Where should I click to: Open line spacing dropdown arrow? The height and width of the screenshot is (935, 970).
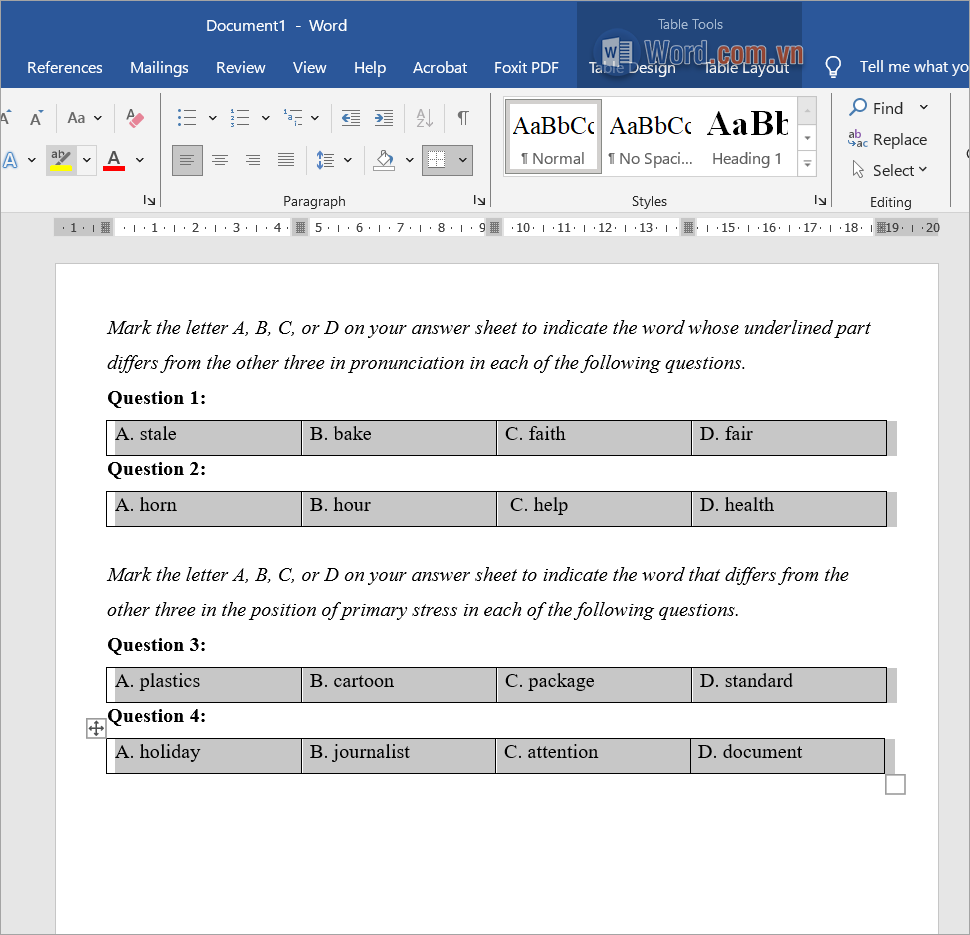(348, 160)
